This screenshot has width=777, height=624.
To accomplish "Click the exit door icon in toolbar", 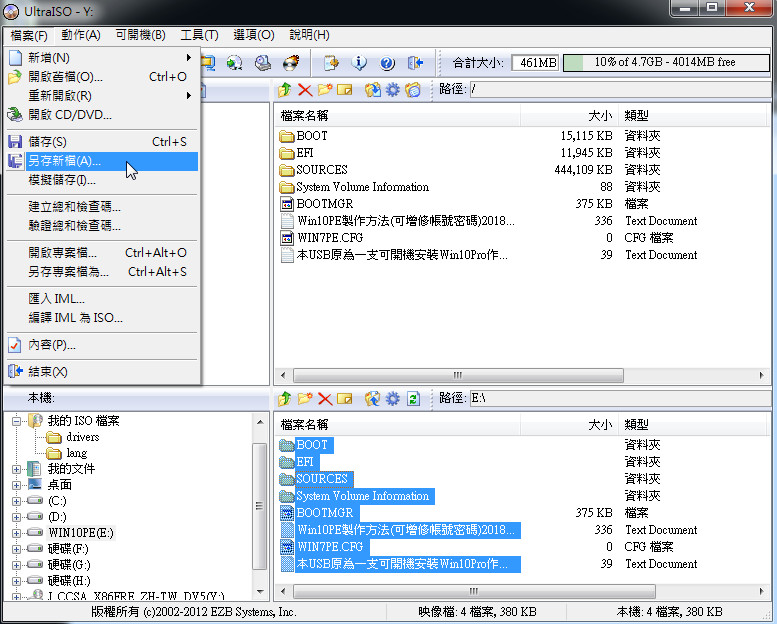I will (x=415, y=62).
